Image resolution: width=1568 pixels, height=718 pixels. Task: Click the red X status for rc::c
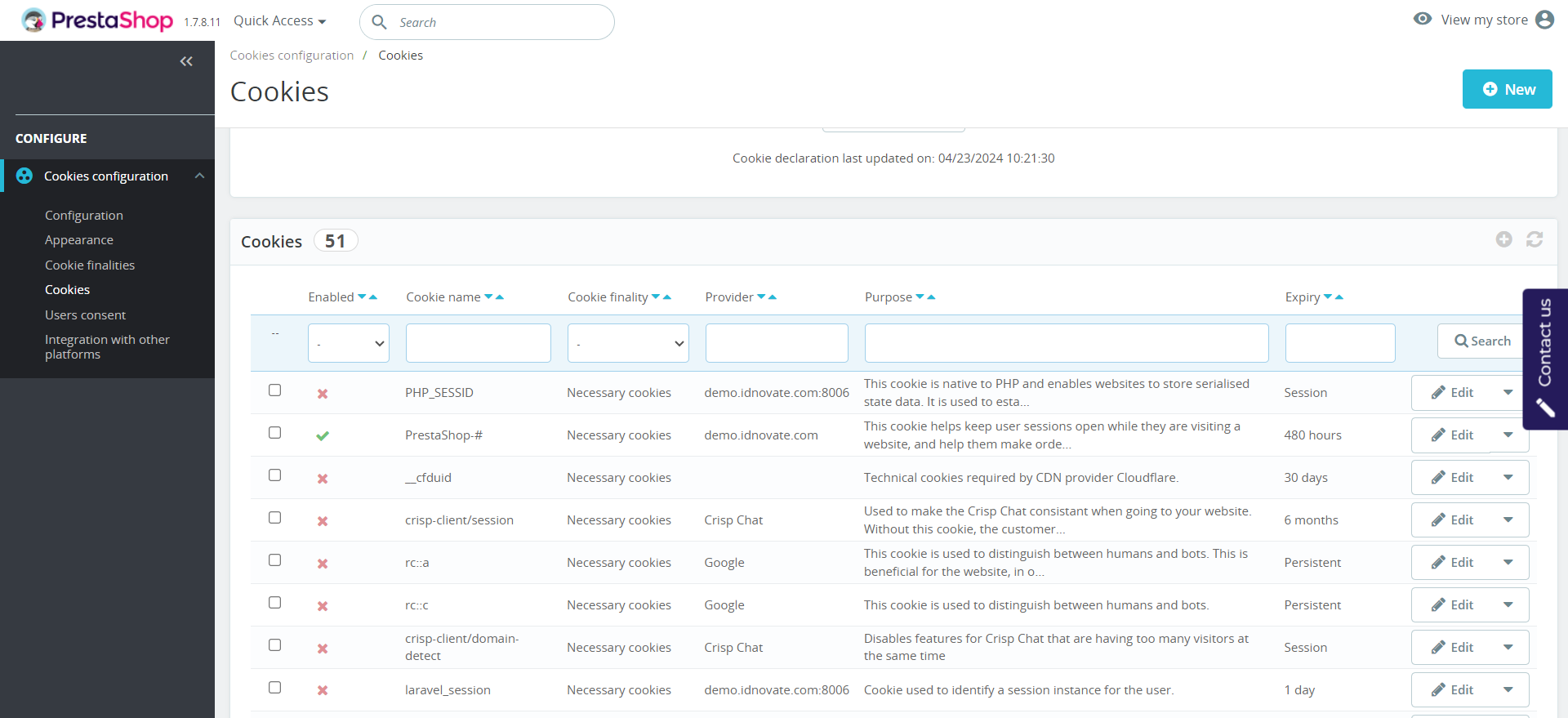323,606
